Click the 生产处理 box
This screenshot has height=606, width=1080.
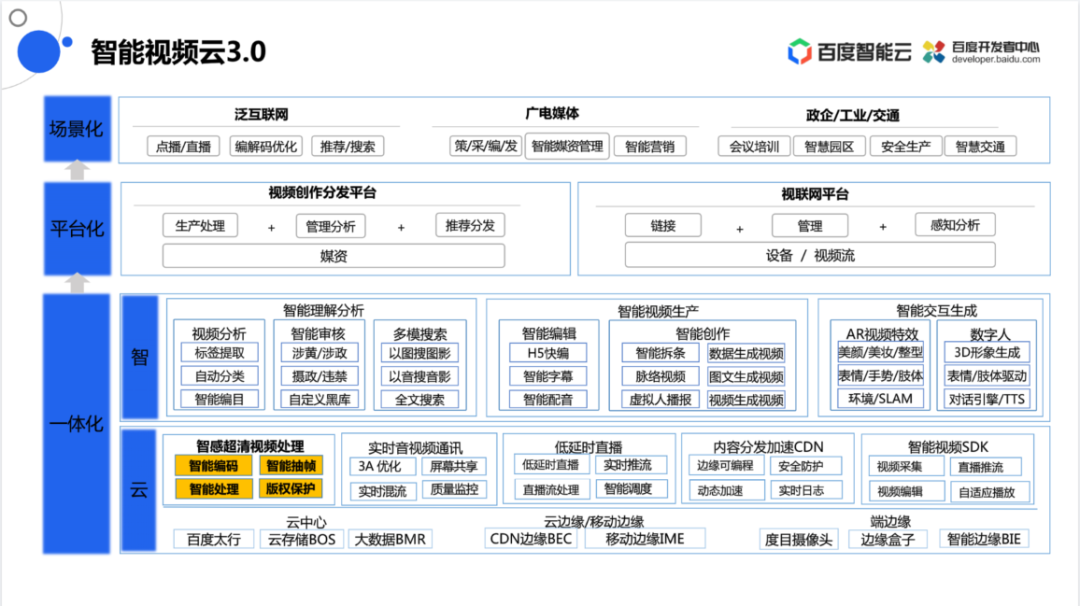[200, 226]
